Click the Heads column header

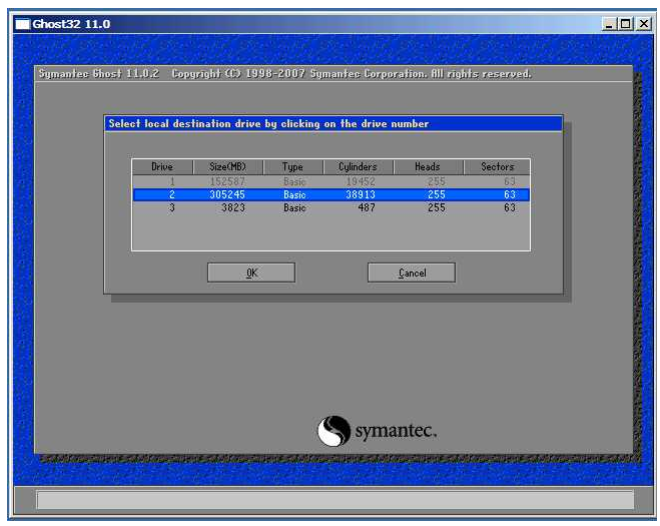click(x=427, y=167)
